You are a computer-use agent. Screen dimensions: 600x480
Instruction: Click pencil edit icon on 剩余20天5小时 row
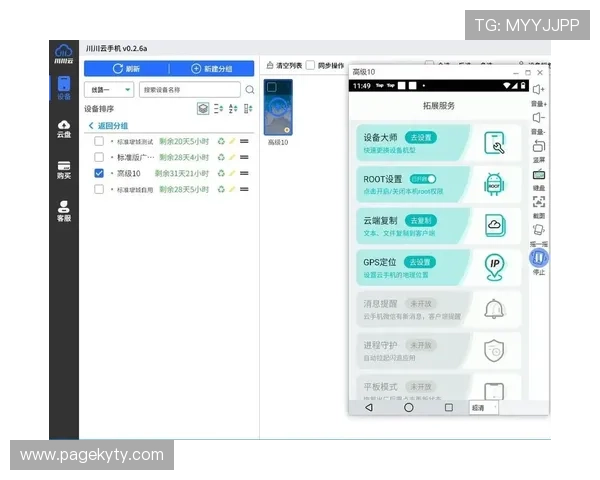(x=232, y=141)
